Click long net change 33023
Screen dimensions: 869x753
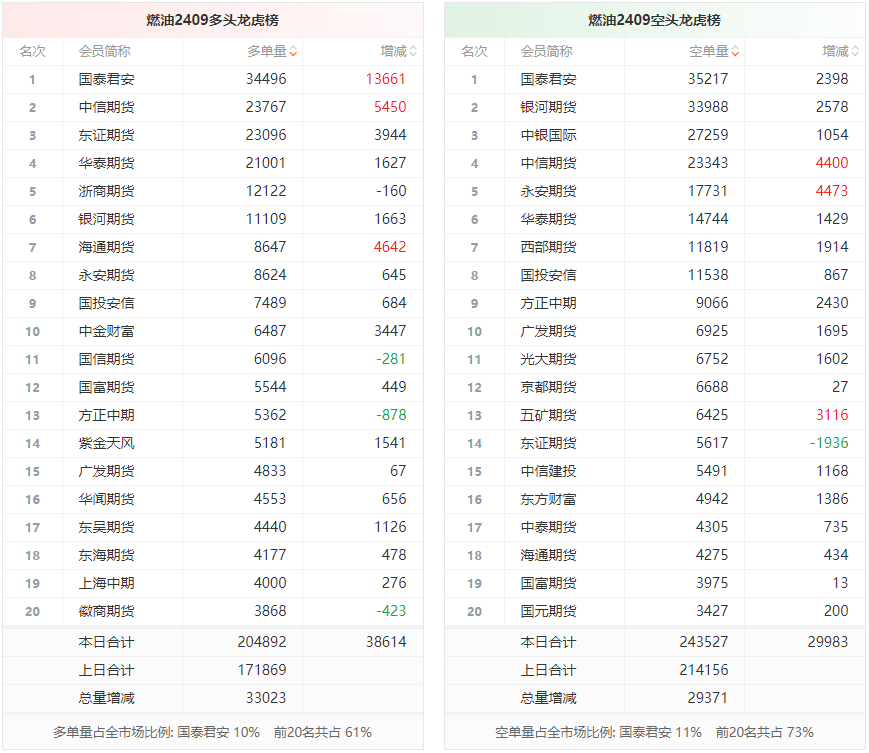pos(266,698)
